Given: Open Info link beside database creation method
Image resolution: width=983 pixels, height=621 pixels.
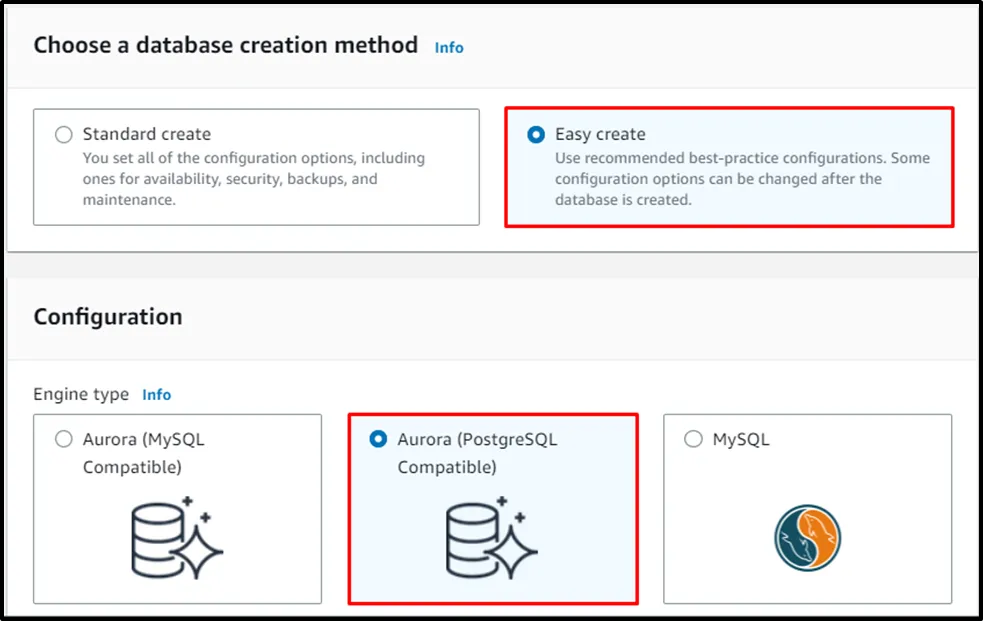Looking at the screenshot, I should (x=449, y=47).
